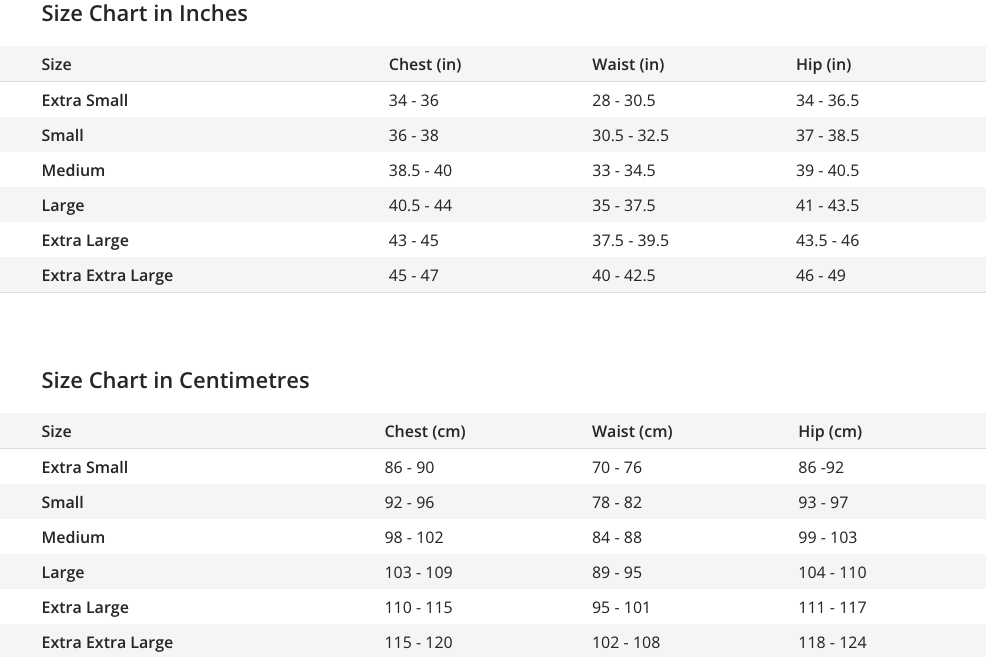
Task: Click the 'Size Chart in Centimetres' heading
Action: point(175,380)
